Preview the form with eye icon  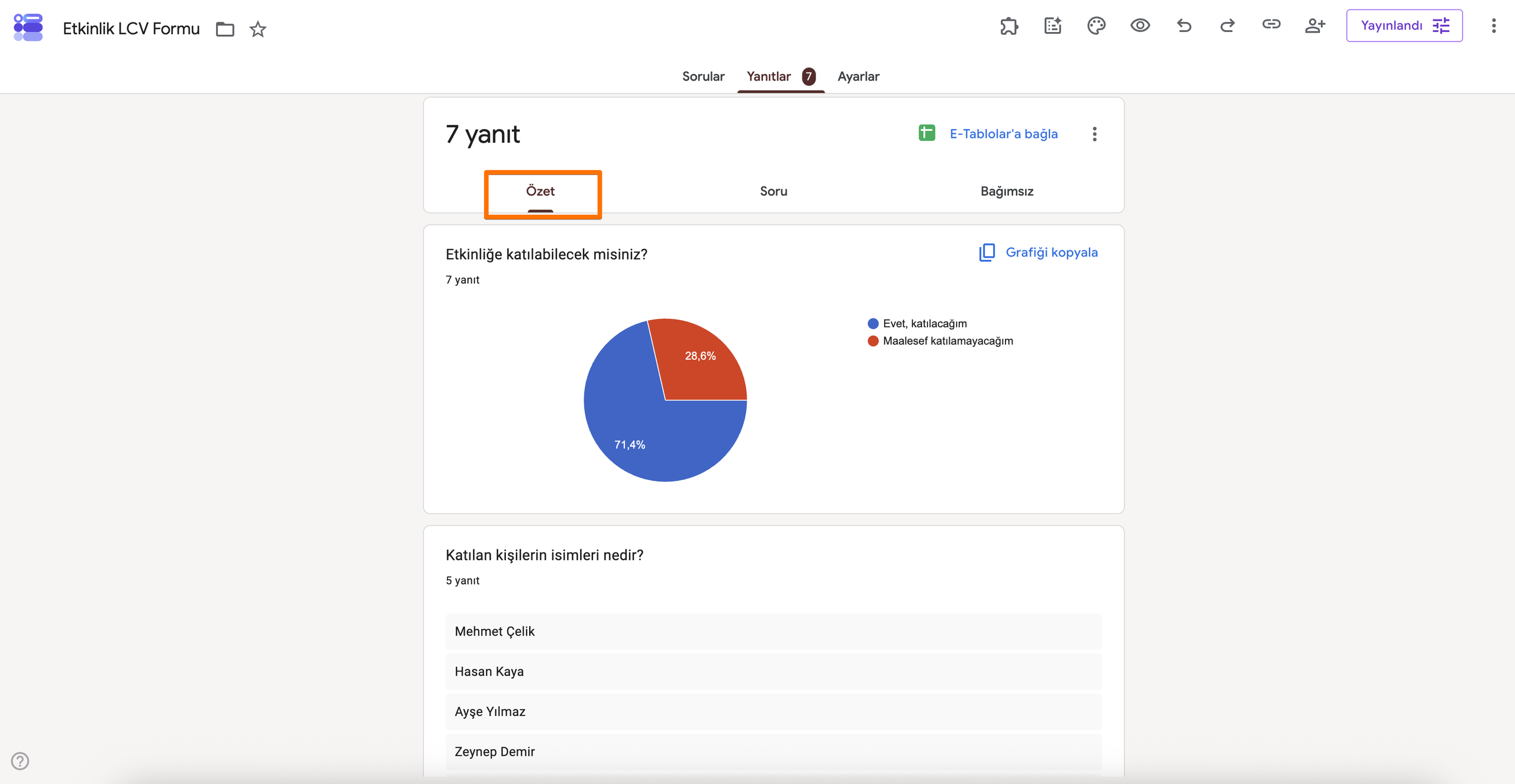1140,25
